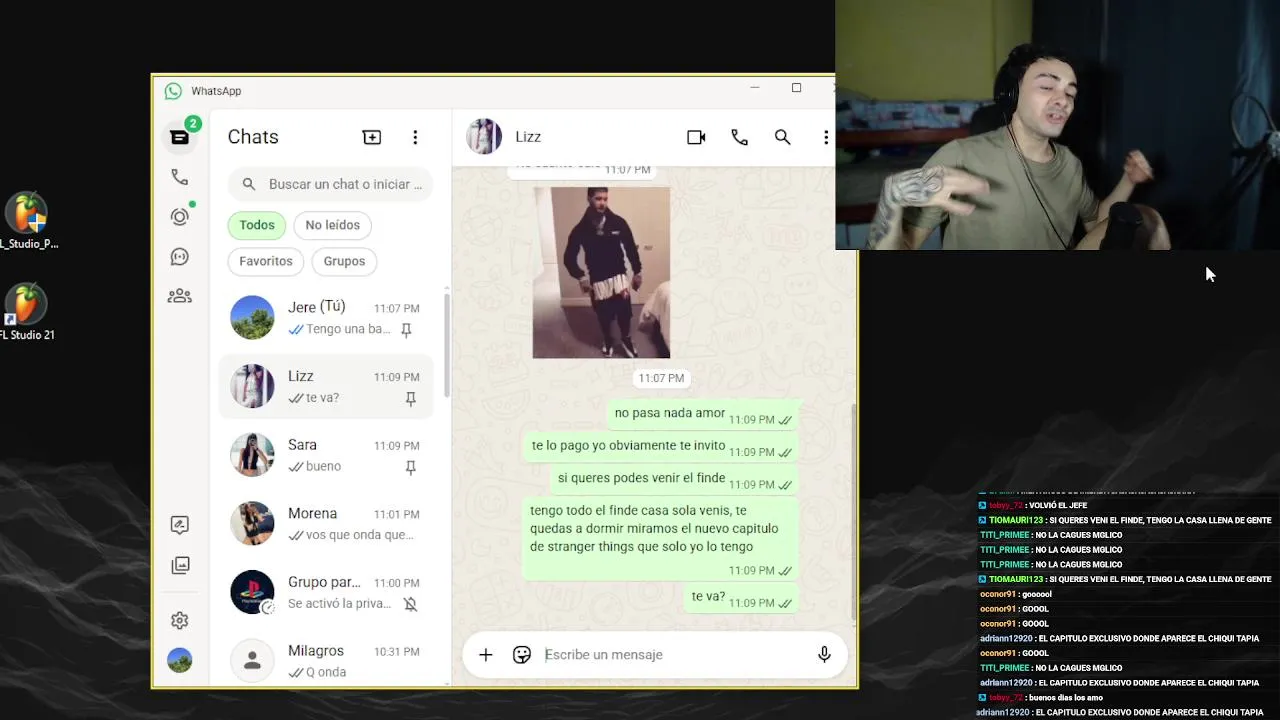The width and height of the screenshot is (1280, 720).
Task: Record a voice message with microphone icon
Action: tap(824, 655)
